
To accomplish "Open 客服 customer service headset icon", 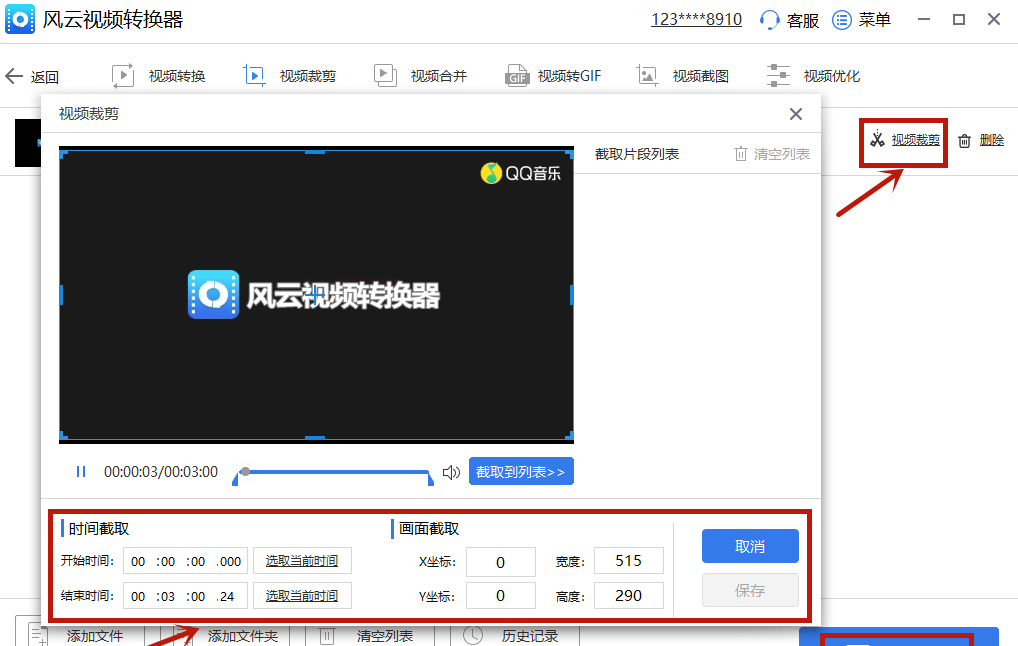I will (769, 20).
